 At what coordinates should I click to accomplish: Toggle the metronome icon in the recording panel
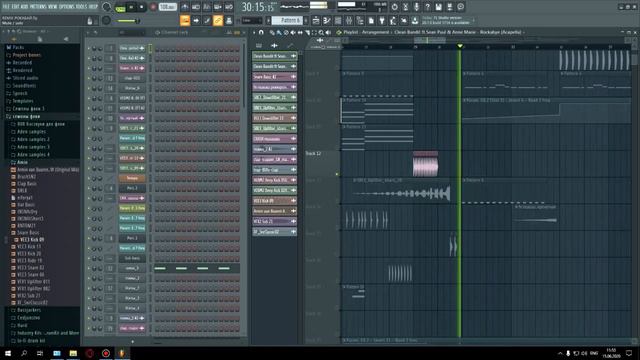click(x=185, y=7)
